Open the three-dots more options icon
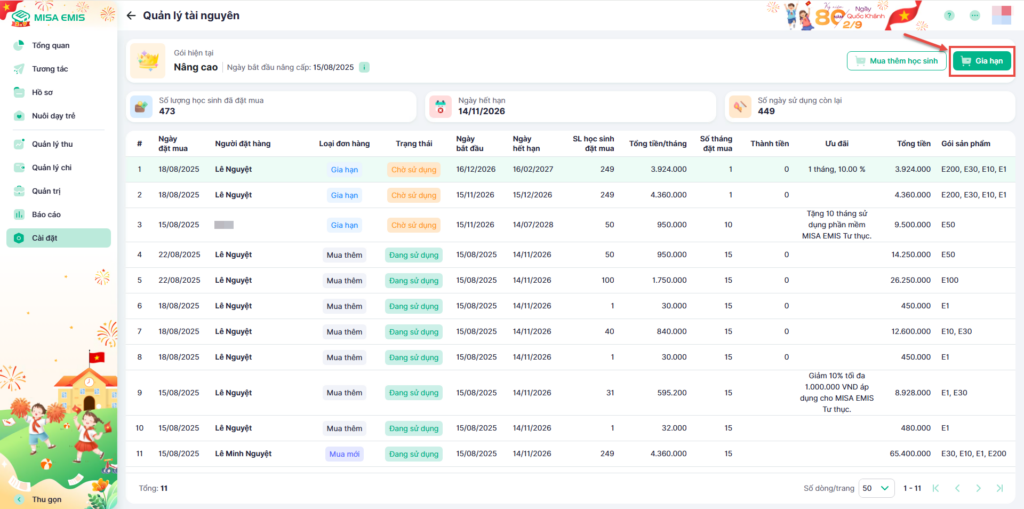The height and width of the screenshot is (509, 1024). pos(974,16)
